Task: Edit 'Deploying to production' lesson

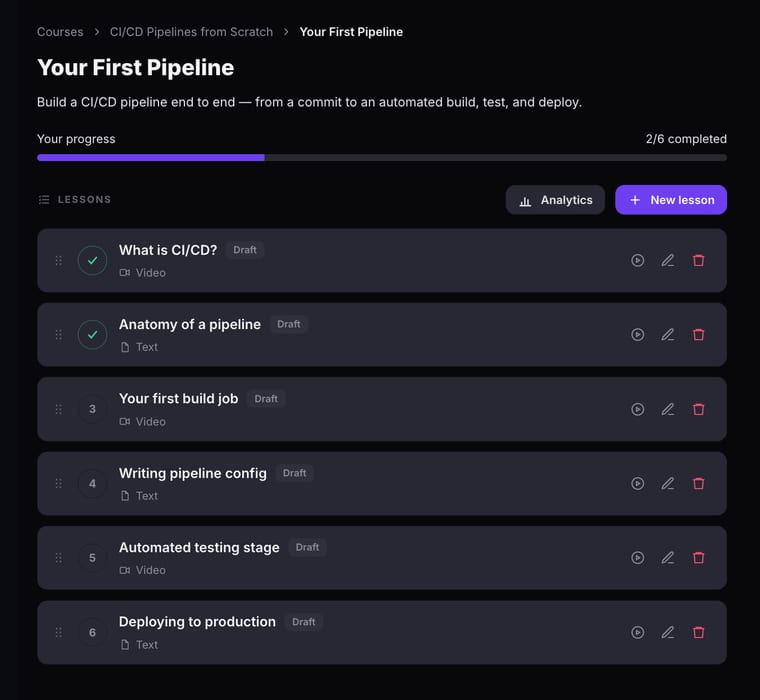Action: coord(668,632)
